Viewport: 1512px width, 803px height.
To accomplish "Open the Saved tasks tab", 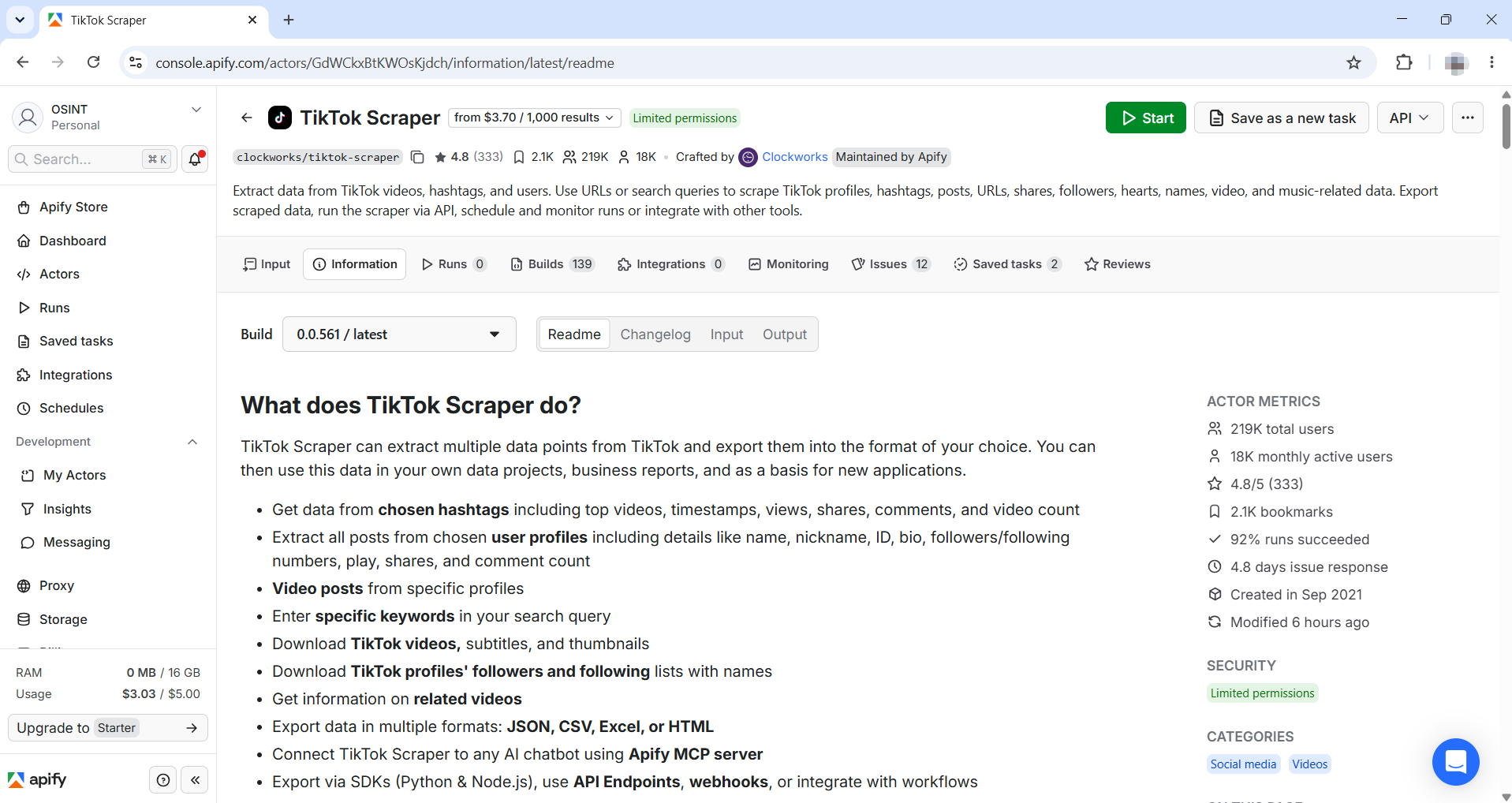I will pyautogui.click(x=1007, y=264).
